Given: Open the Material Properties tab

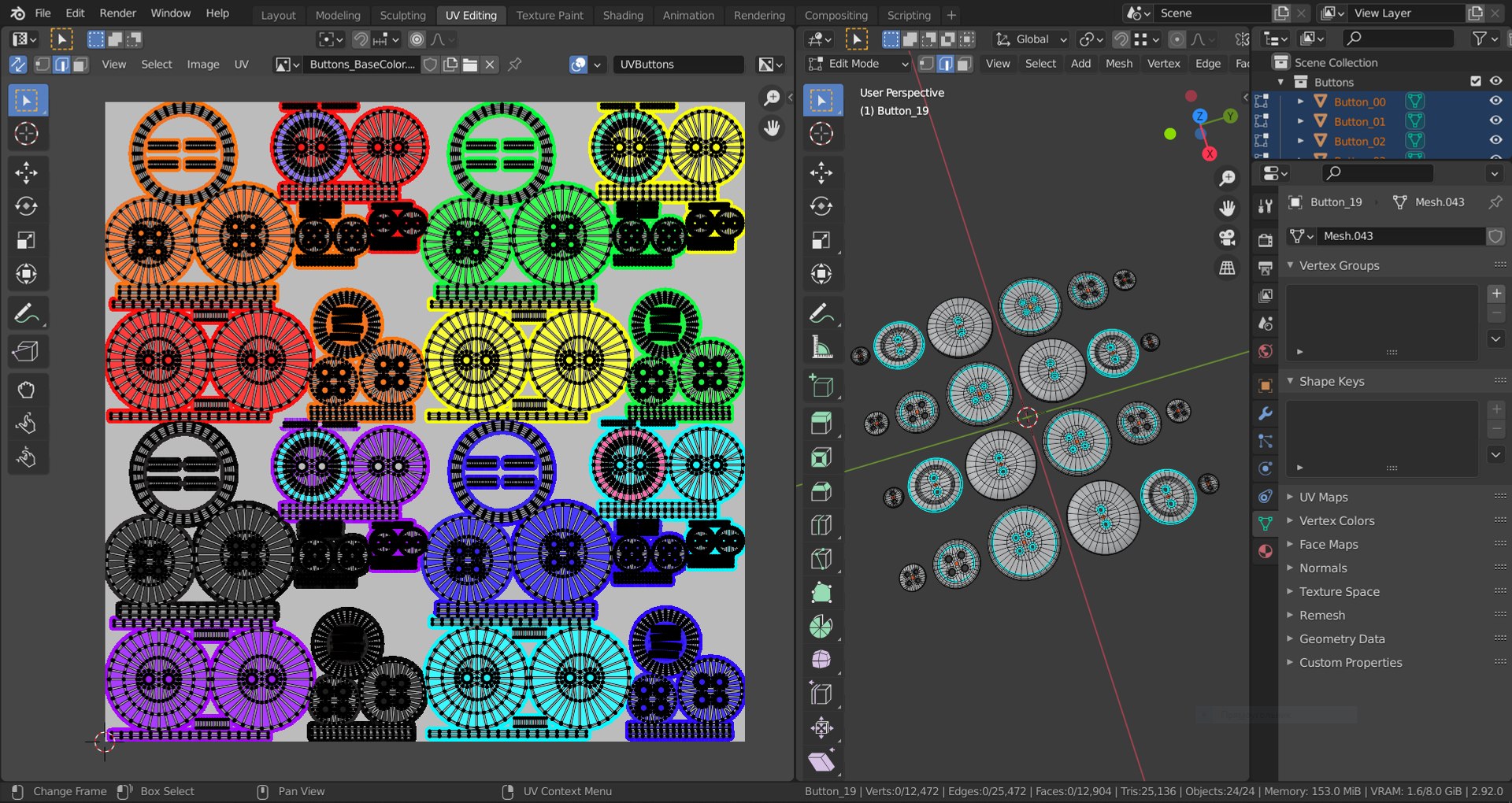Looking at the screenshot, I should (x=1265, y=551).
